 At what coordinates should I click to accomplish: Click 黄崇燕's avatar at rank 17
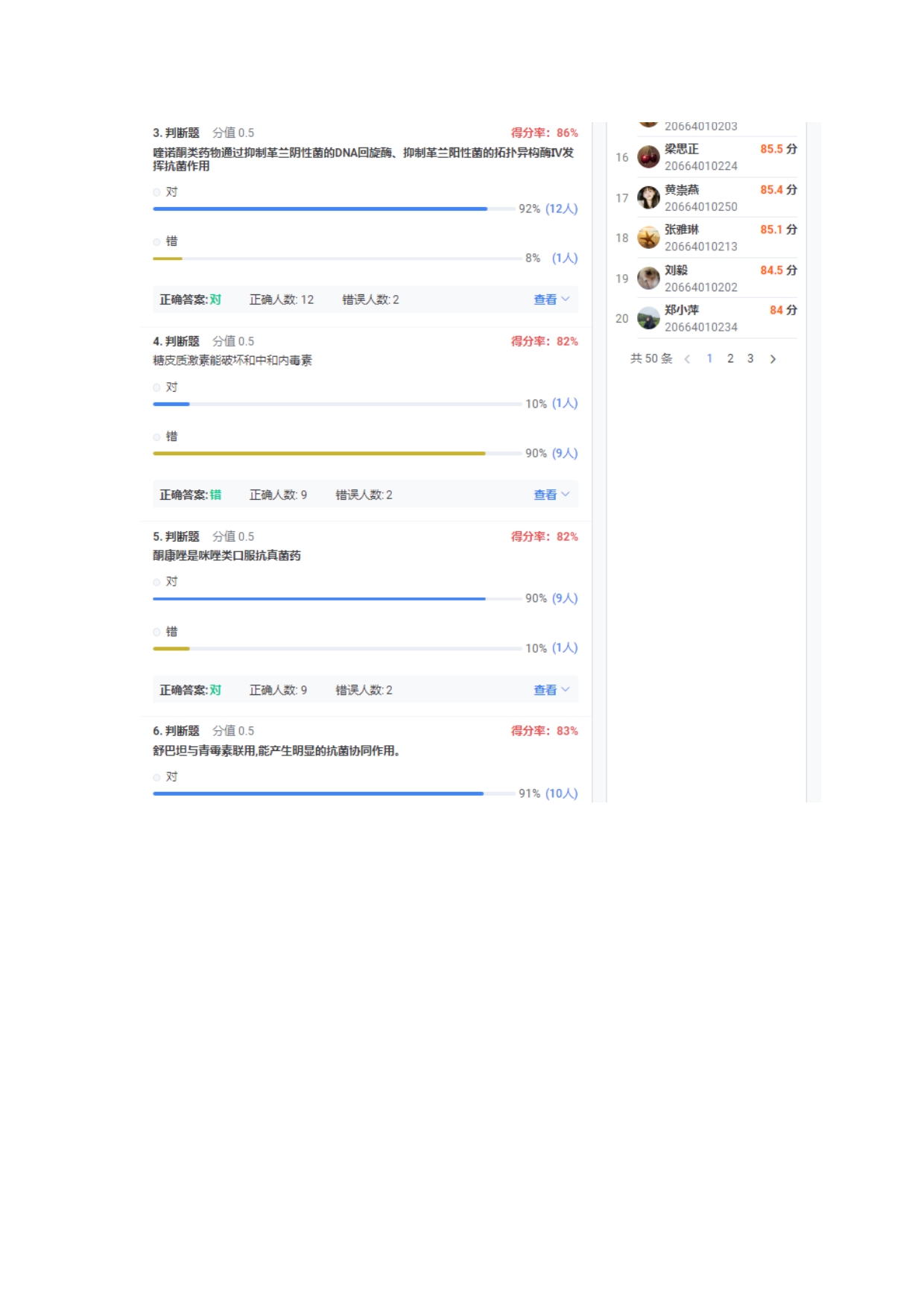point(648,197)
